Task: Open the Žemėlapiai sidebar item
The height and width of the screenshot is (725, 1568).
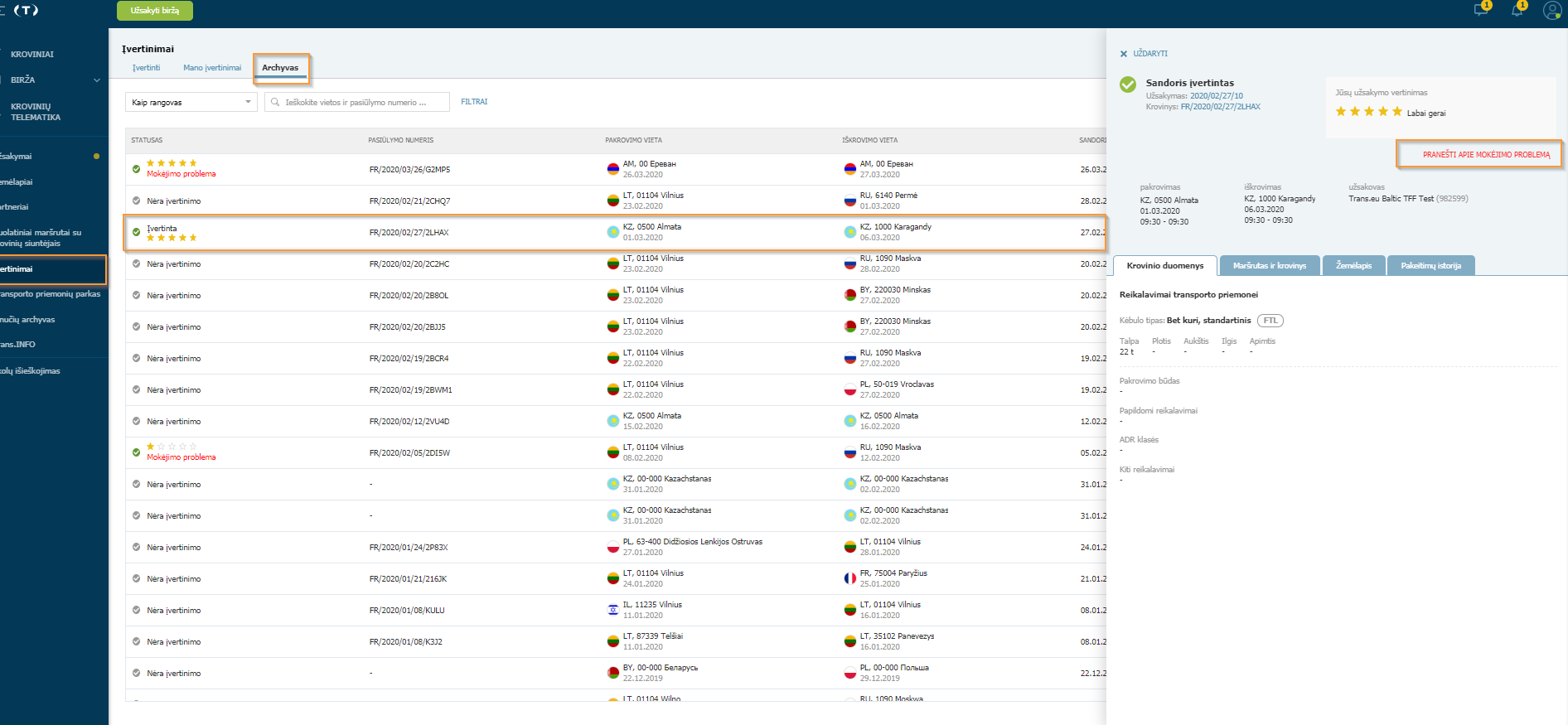Action: click(x=17, y=181)
